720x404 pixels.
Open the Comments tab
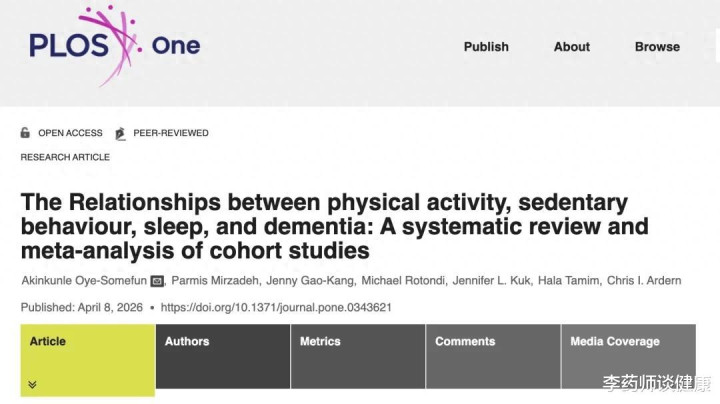(465, 341)
